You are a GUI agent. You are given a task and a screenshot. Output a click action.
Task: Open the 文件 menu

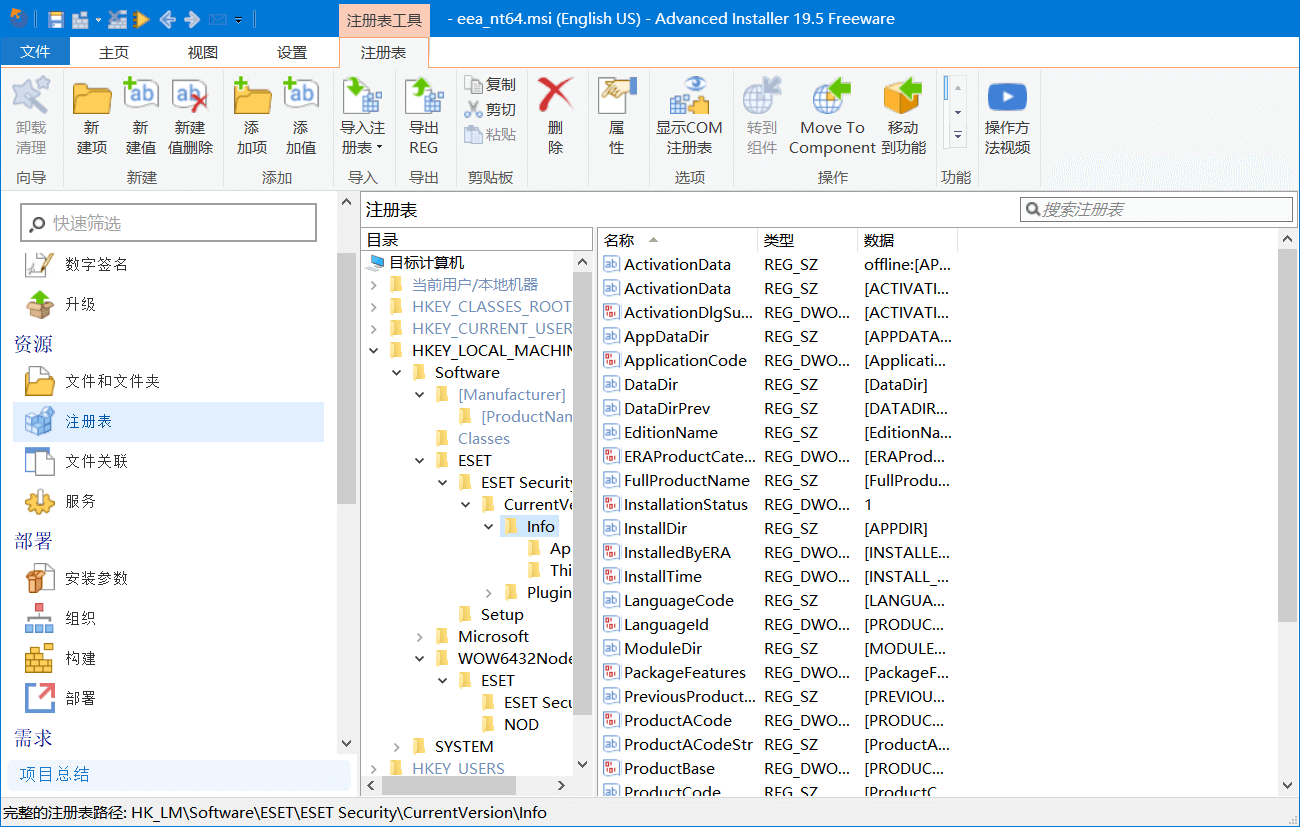click(35, 52)
